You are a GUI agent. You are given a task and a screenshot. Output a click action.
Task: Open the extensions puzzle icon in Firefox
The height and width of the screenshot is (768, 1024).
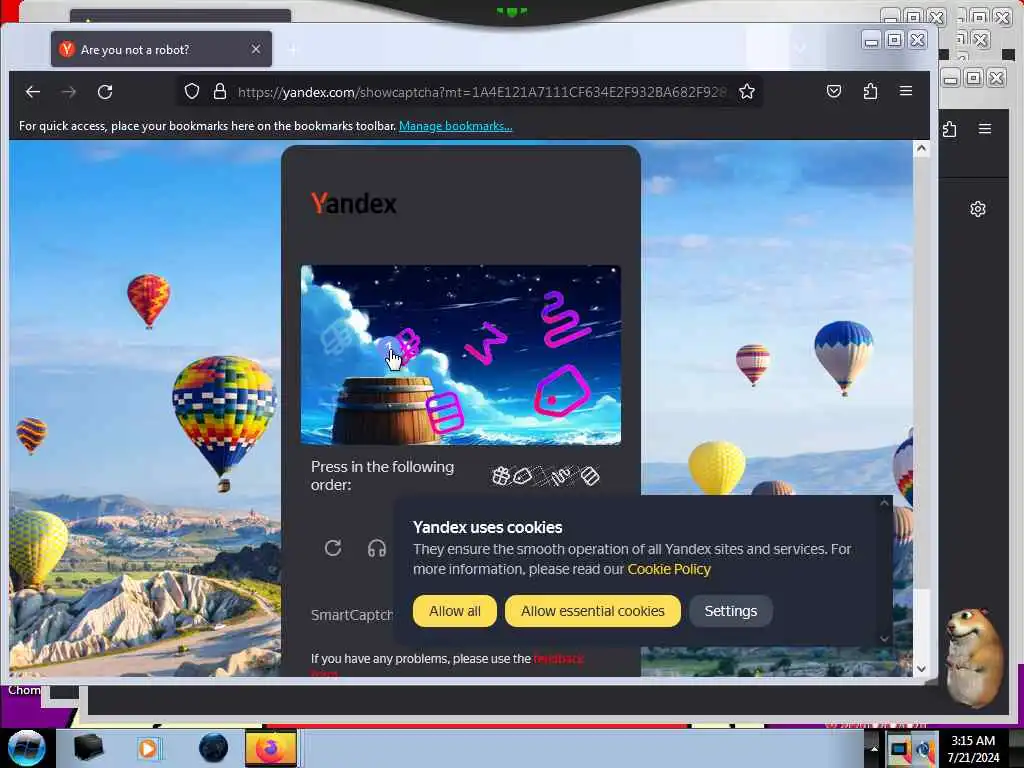point(870,91)
